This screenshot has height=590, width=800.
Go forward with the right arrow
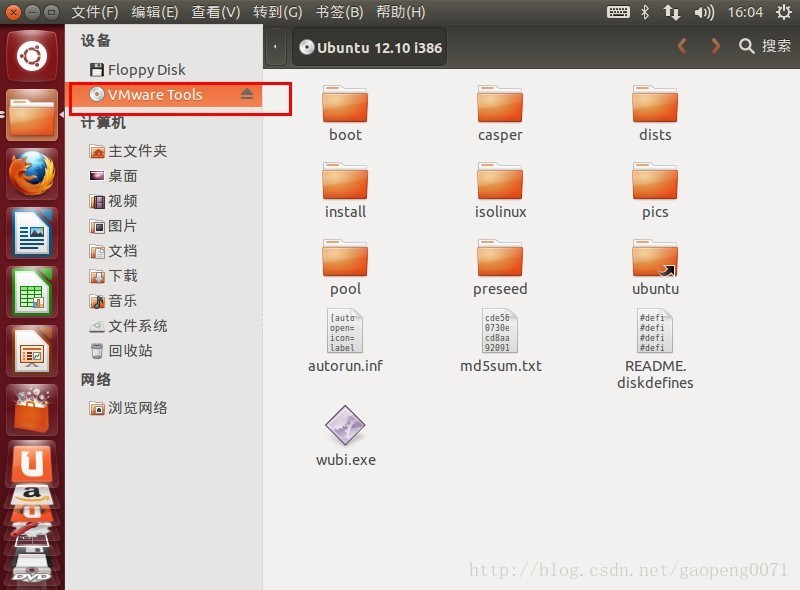(716, 46)
